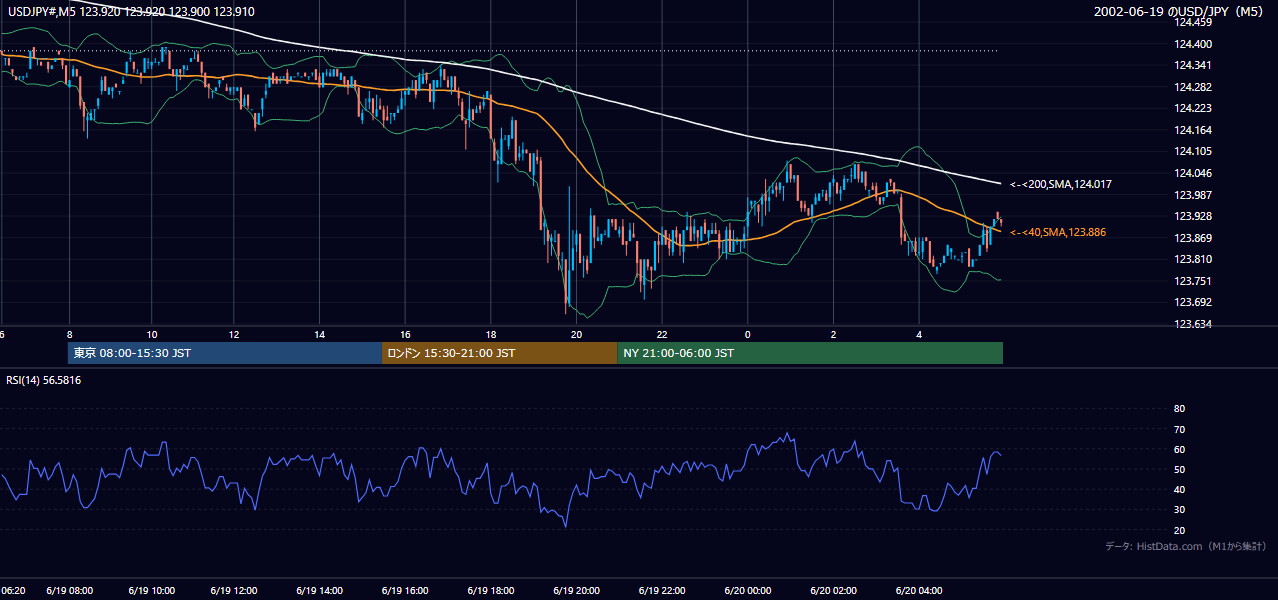The image size is (1278, 600).
Task: Click the 124.459 price axis label
Action: pyautogui.click(x=1193, y=22)
